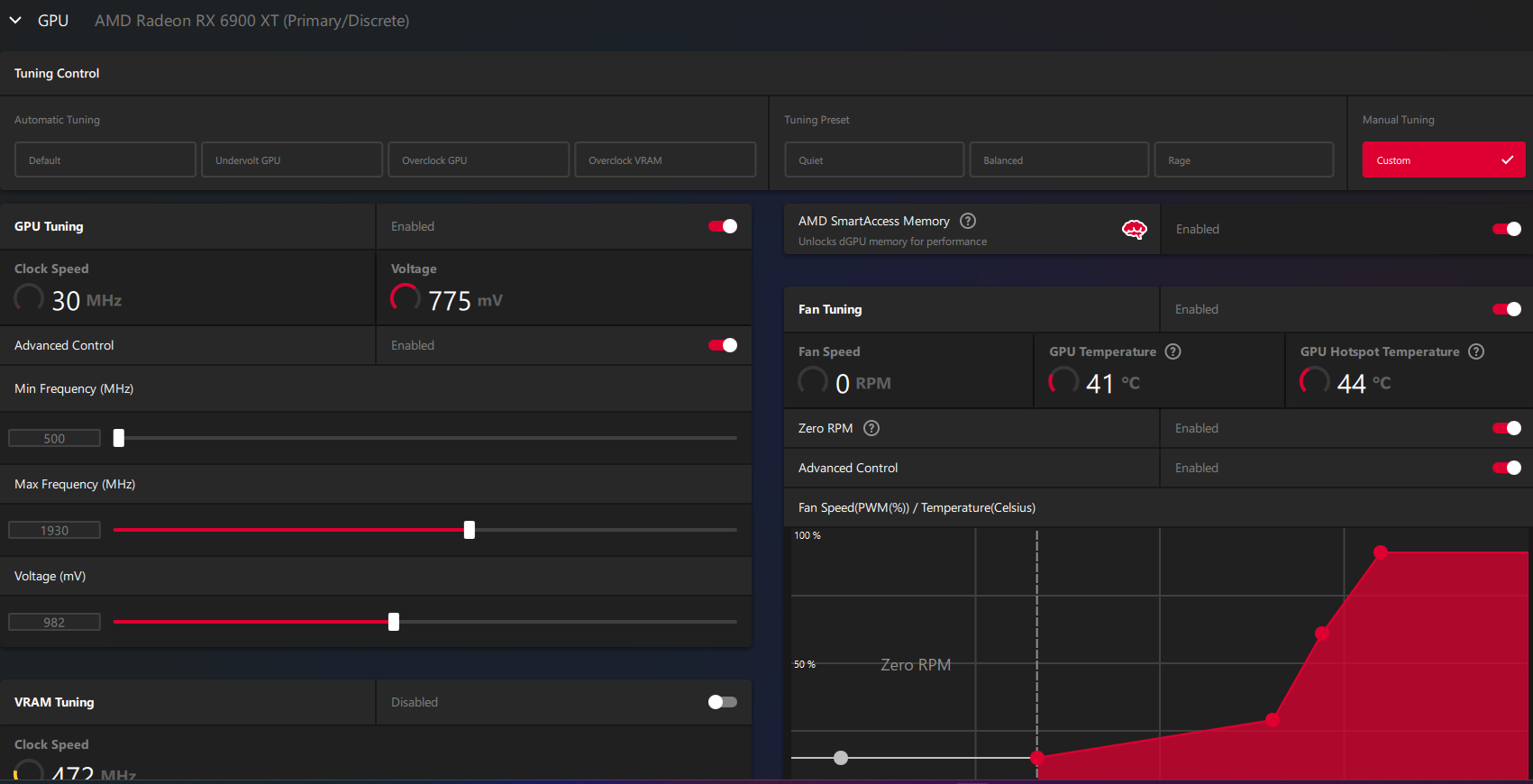Open Zero RPM help icon
Screen dimensions: 1533x784
point(871,428)
